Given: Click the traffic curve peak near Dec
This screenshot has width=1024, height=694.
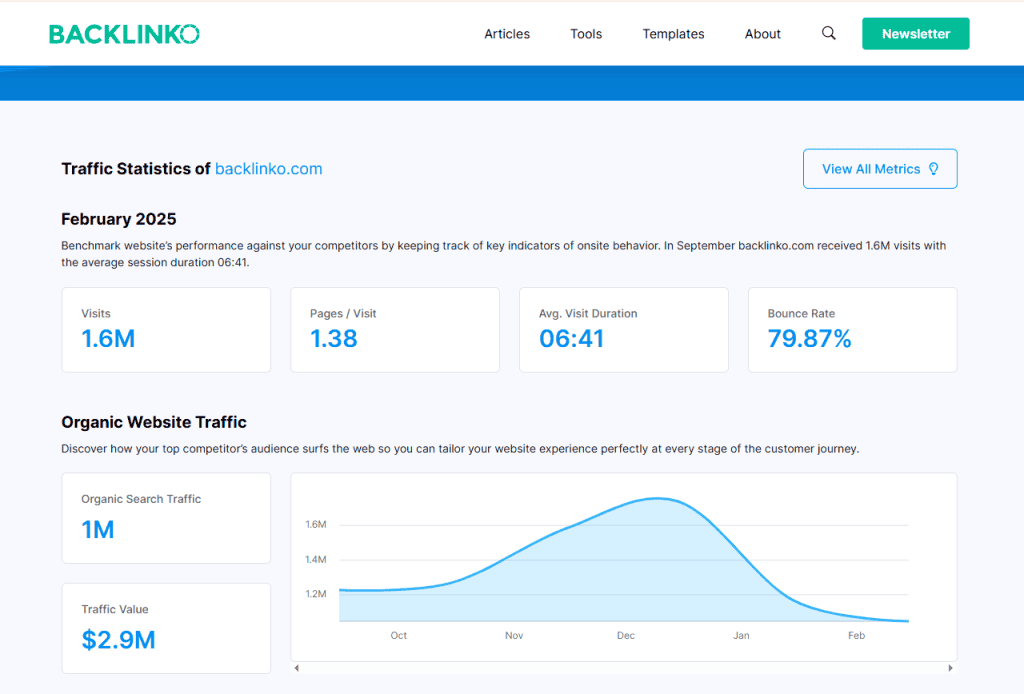Looking at the screenshot, I should [656, 499].
